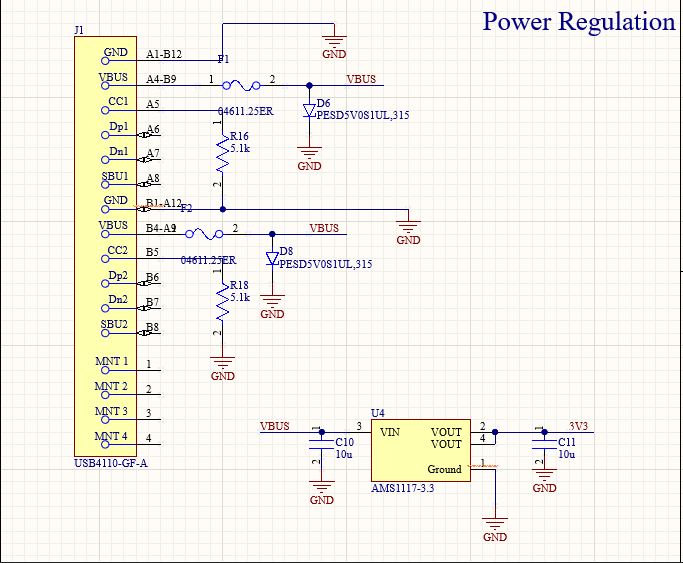
Task: Click the 'R16' designator text
Action: [x=239, y=136]
